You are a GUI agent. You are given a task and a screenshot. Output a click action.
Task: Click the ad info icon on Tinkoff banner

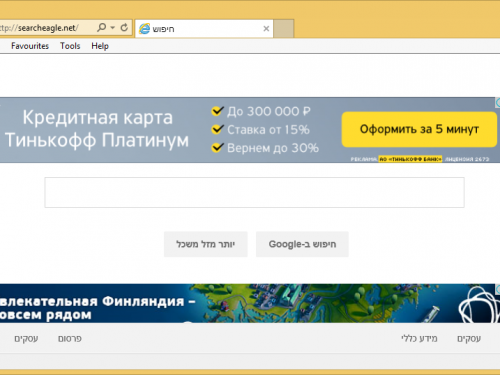[x=498, y=103]
